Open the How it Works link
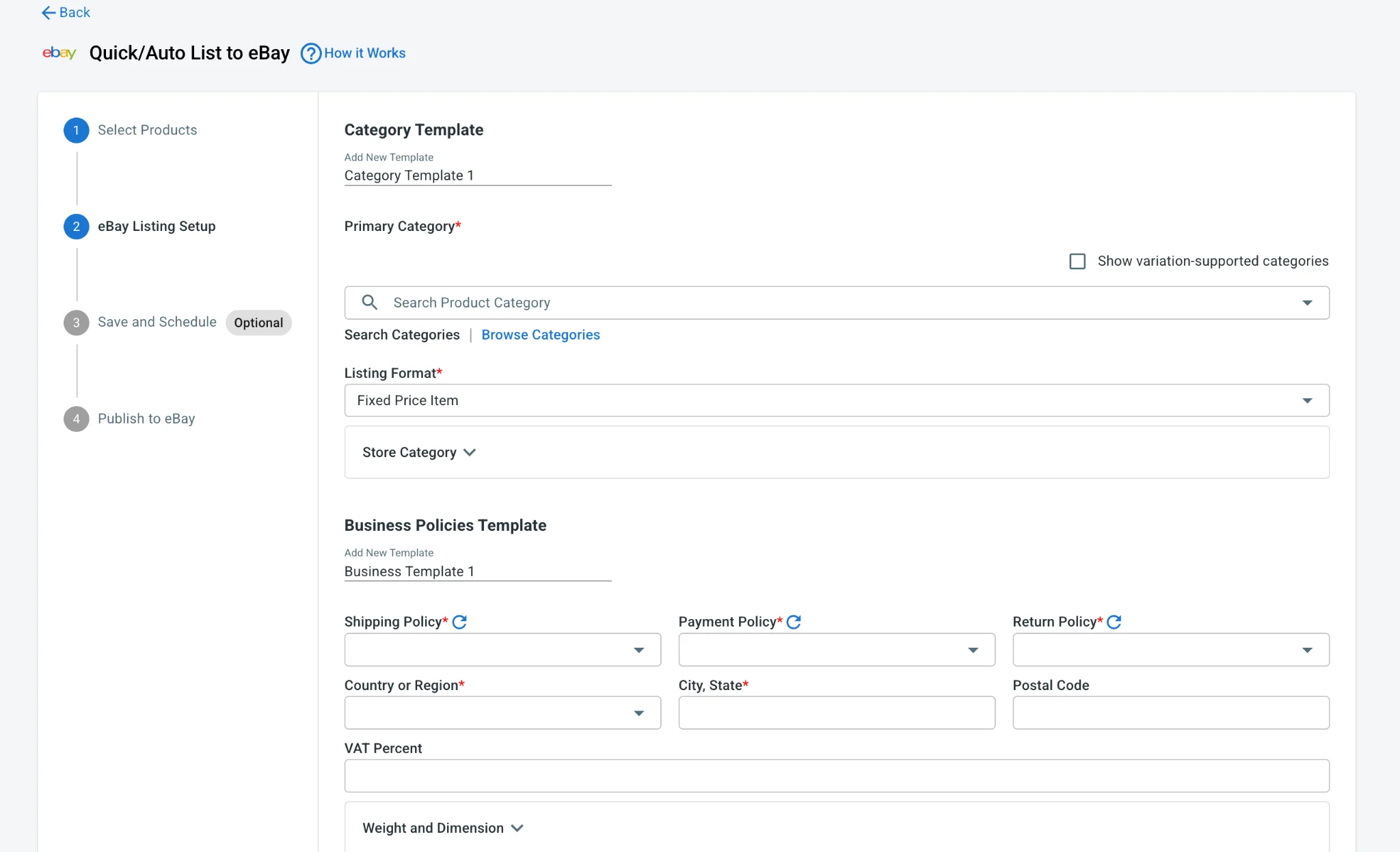 coord(365,53)
